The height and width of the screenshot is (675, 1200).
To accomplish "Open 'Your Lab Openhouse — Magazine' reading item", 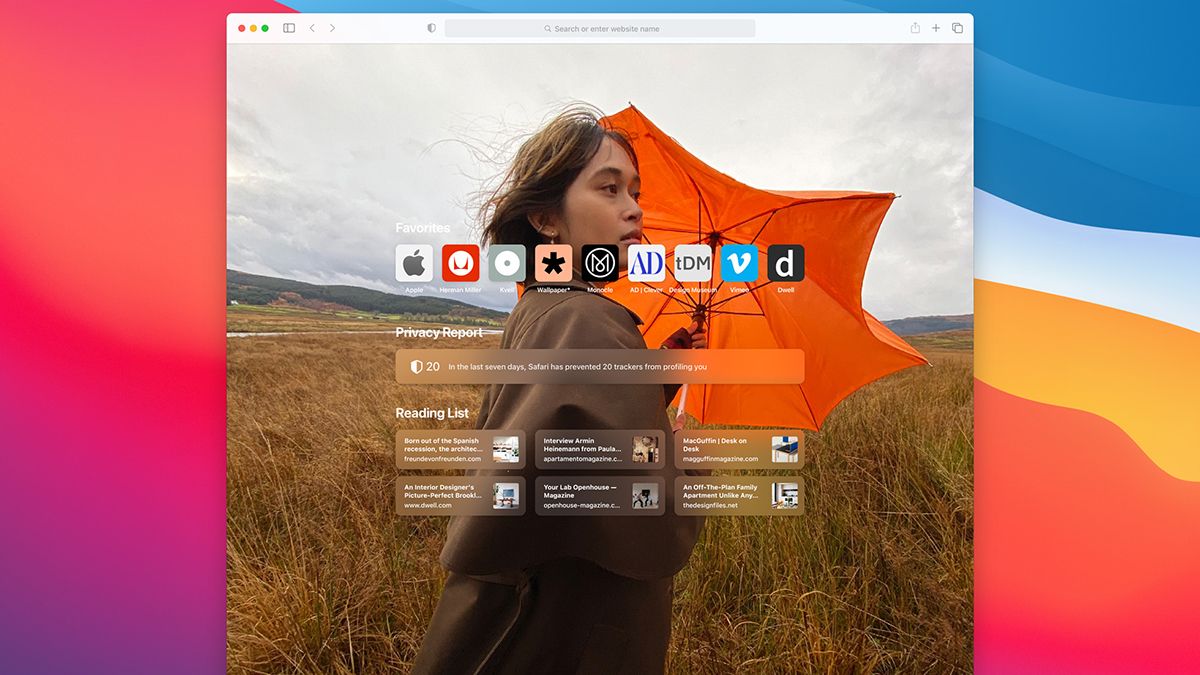I will click(600, 496).
